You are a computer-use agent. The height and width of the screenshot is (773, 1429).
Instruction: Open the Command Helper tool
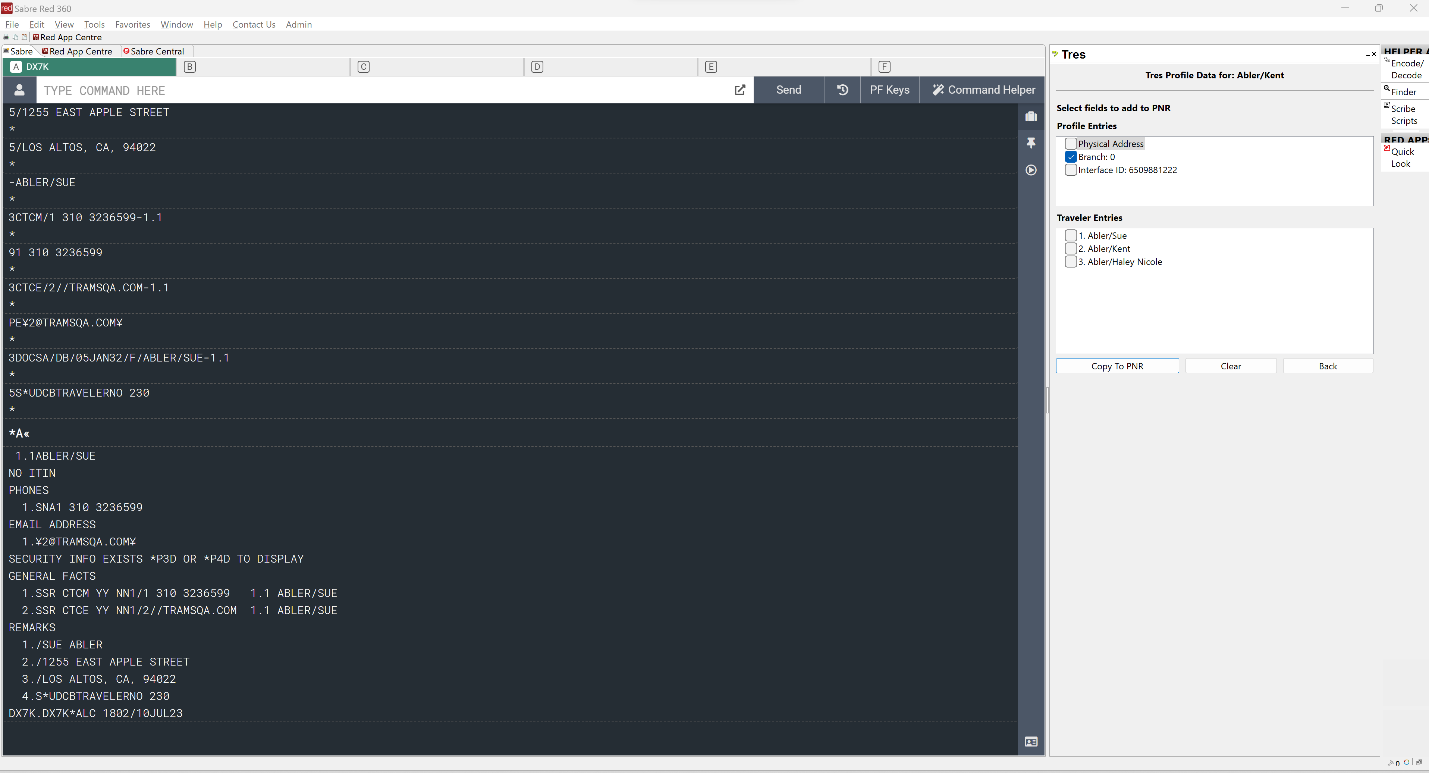pyautogui.click(x=983, y=89)
